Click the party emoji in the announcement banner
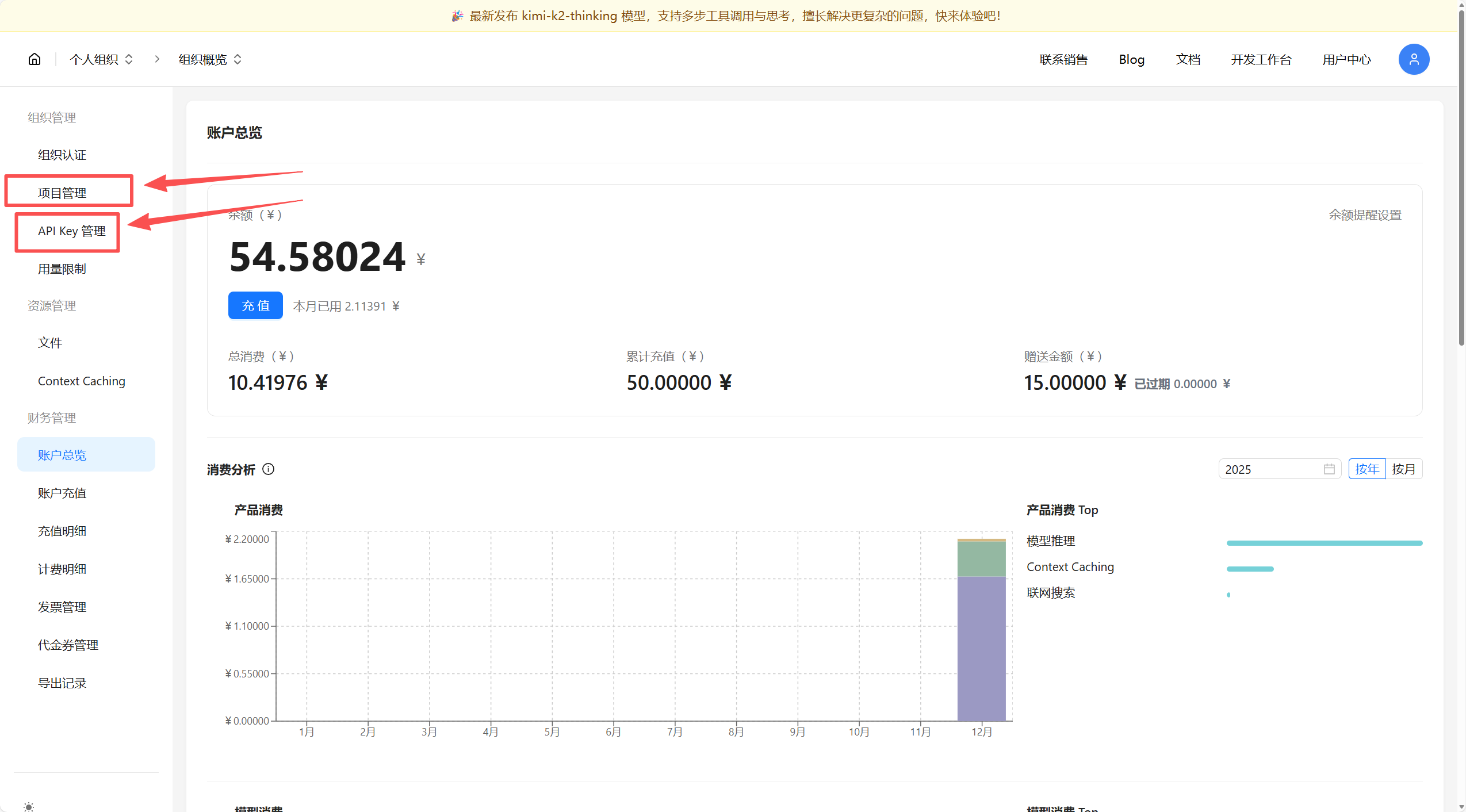1466x812 pixels. (457, 16)
